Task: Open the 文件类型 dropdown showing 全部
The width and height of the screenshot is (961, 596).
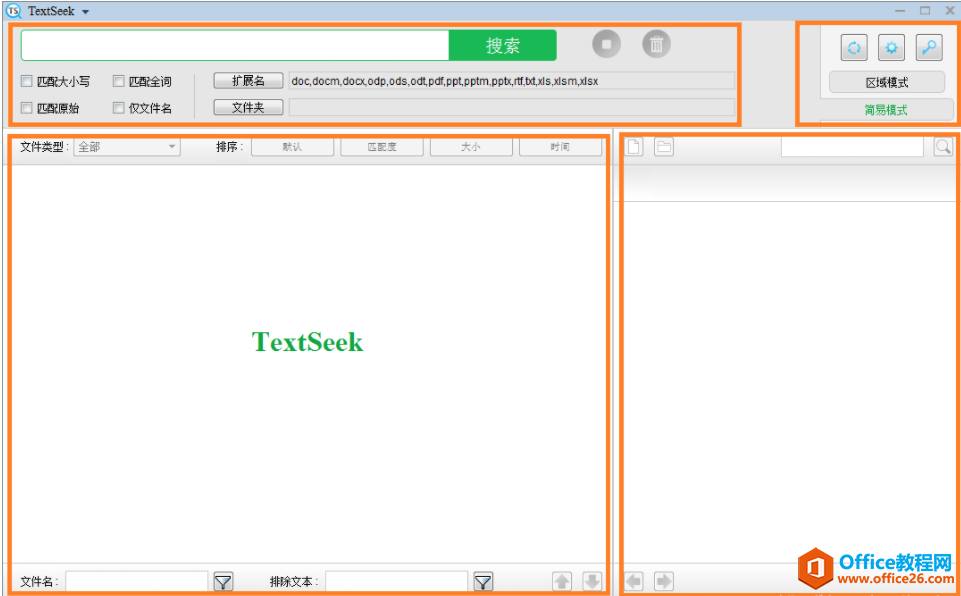Action: [126, 147]
